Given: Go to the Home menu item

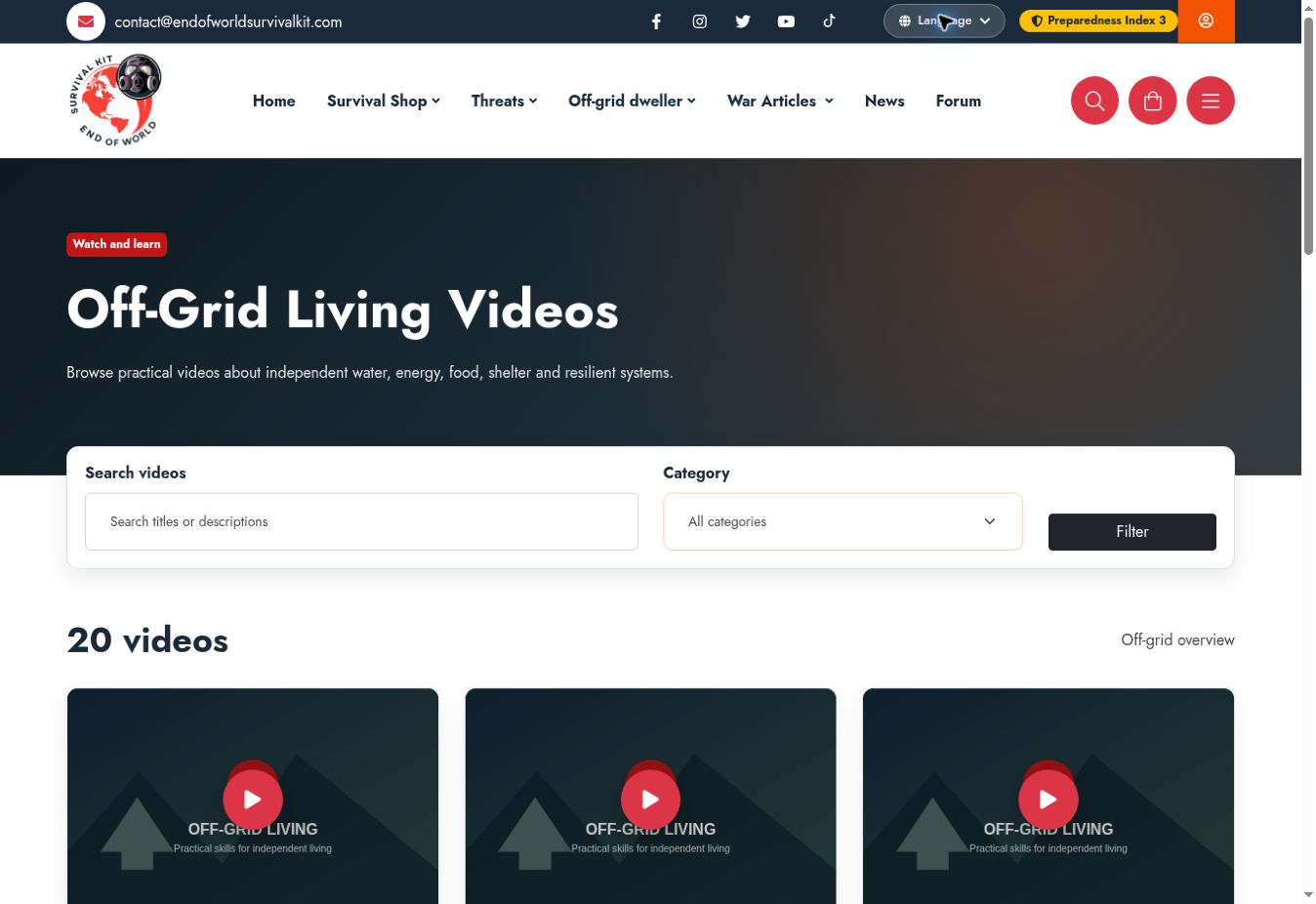Looking at the screenshot, I should [x=274, y=101].
